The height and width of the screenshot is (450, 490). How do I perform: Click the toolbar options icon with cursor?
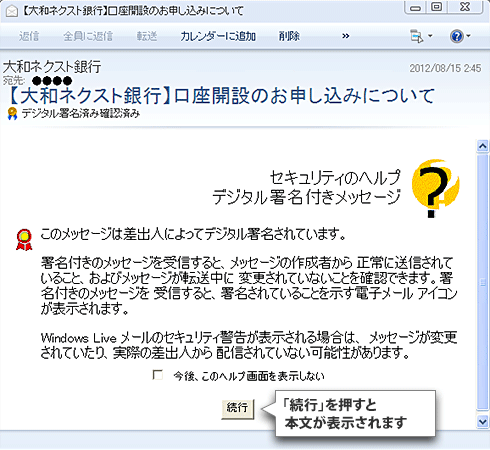tap(417, 36)
